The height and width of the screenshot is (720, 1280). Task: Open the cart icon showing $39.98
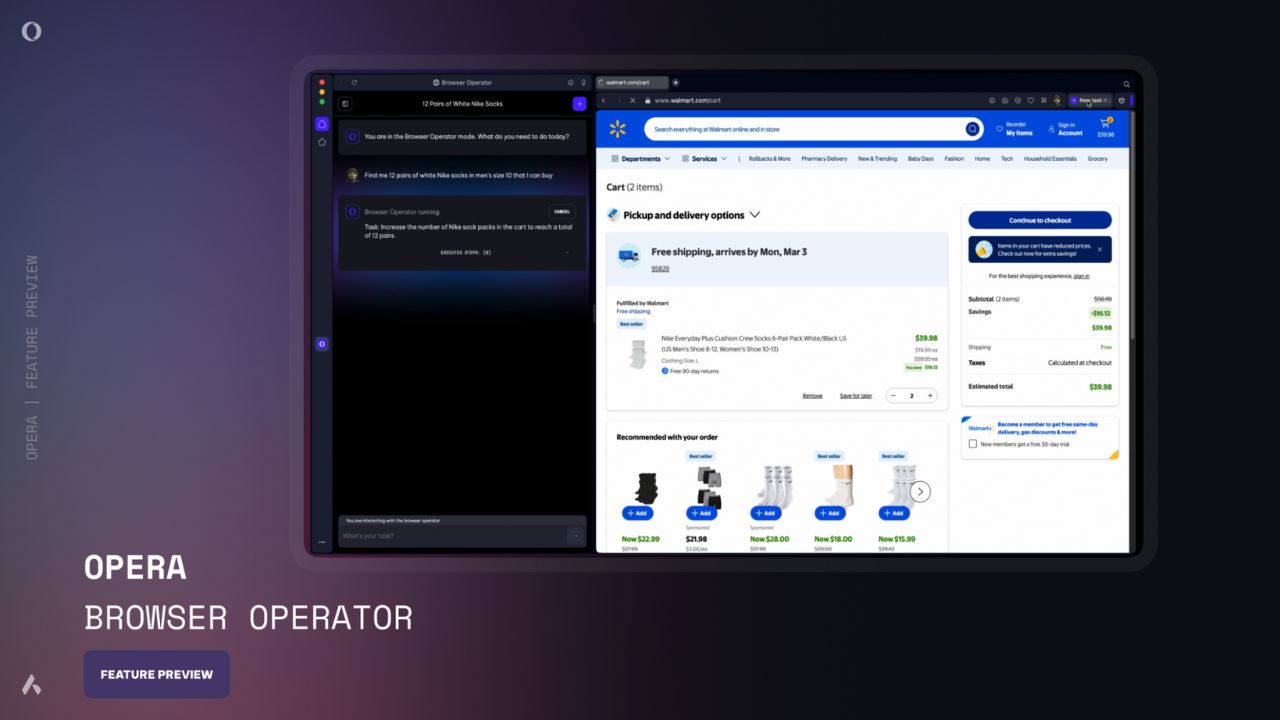pyautogui.click(x=1106, y=125)
